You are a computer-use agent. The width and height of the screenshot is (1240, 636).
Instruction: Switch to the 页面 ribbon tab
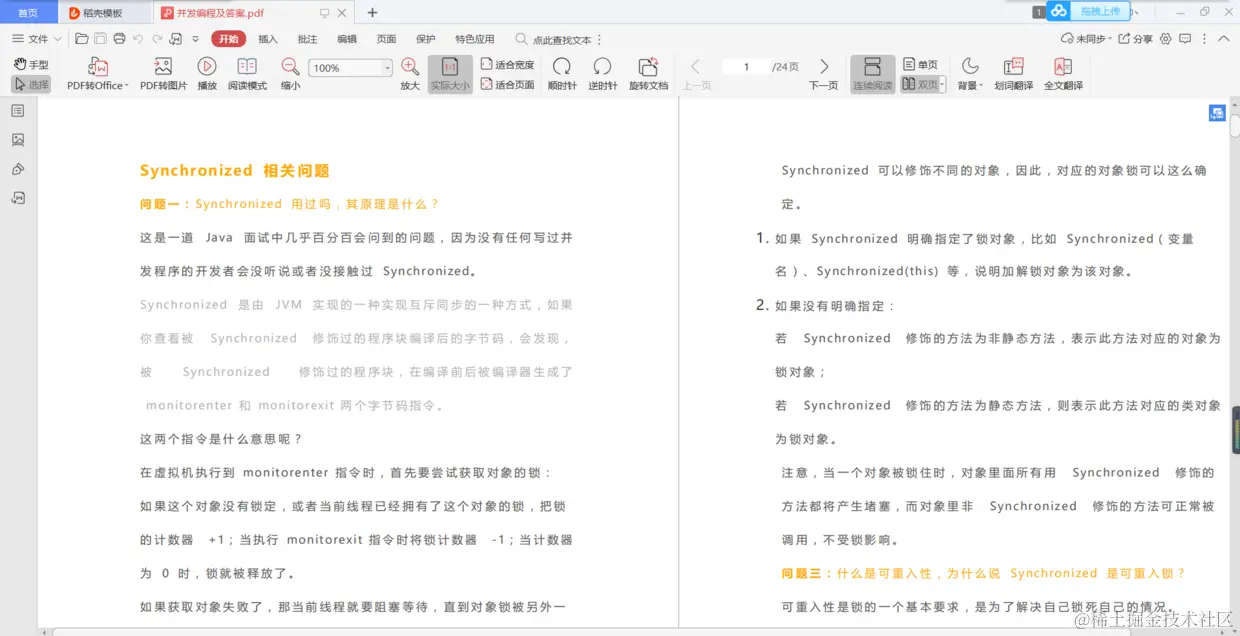[386, 39]
